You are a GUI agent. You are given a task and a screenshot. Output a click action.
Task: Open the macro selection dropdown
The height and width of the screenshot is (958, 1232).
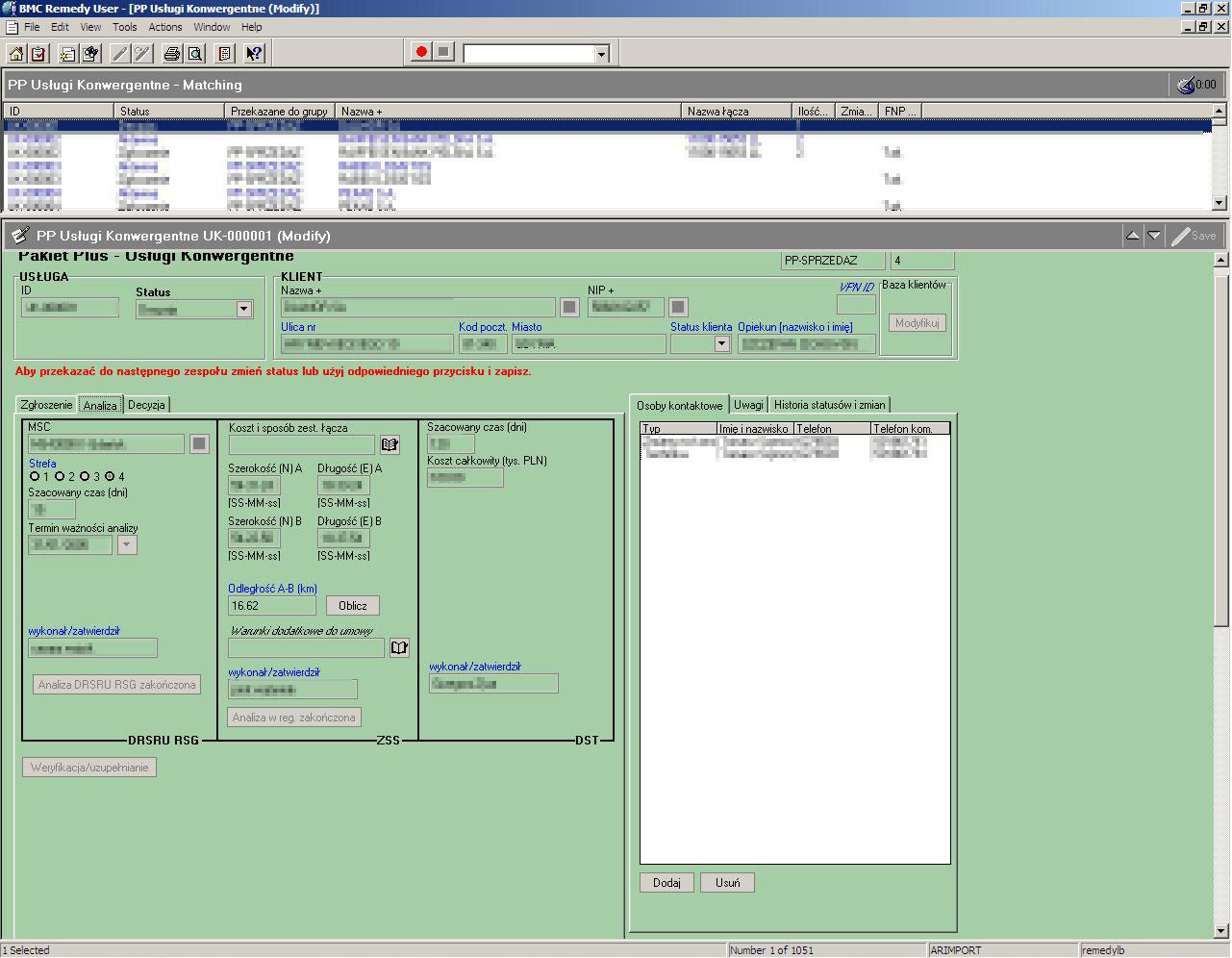602,54
